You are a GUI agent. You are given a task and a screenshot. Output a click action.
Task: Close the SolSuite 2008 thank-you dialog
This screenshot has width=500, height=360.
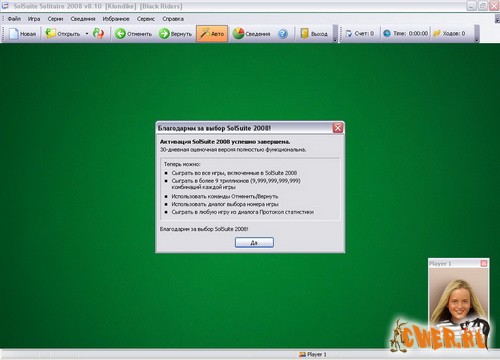[x=338, y=128]
